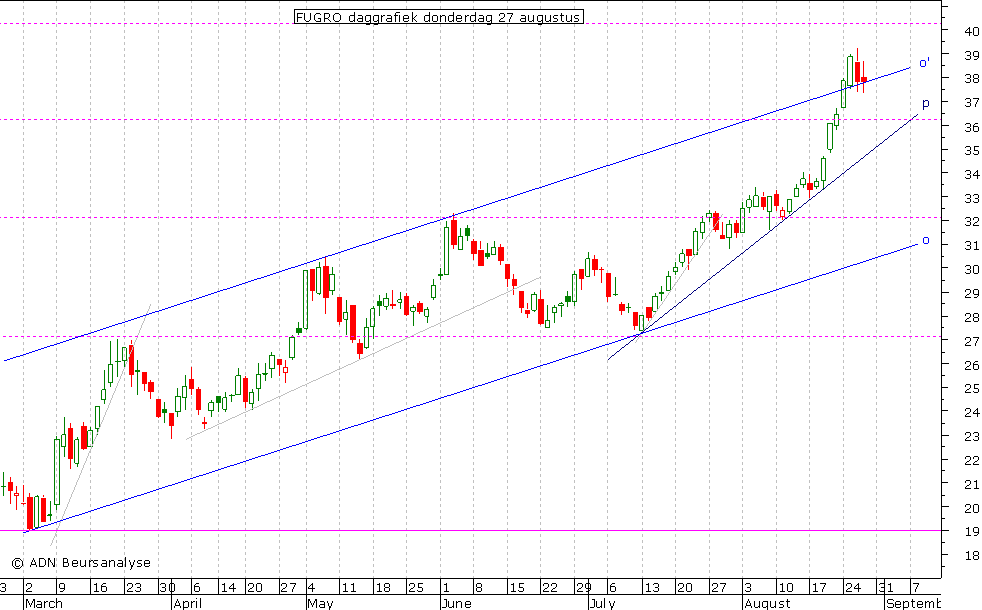982x610 pixels.
Task: Click date label 20 in July
Action: point(685,588)
